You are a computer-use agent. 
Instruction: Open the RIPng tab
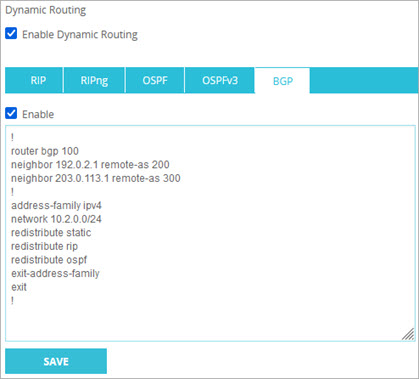tap(94, 80)
